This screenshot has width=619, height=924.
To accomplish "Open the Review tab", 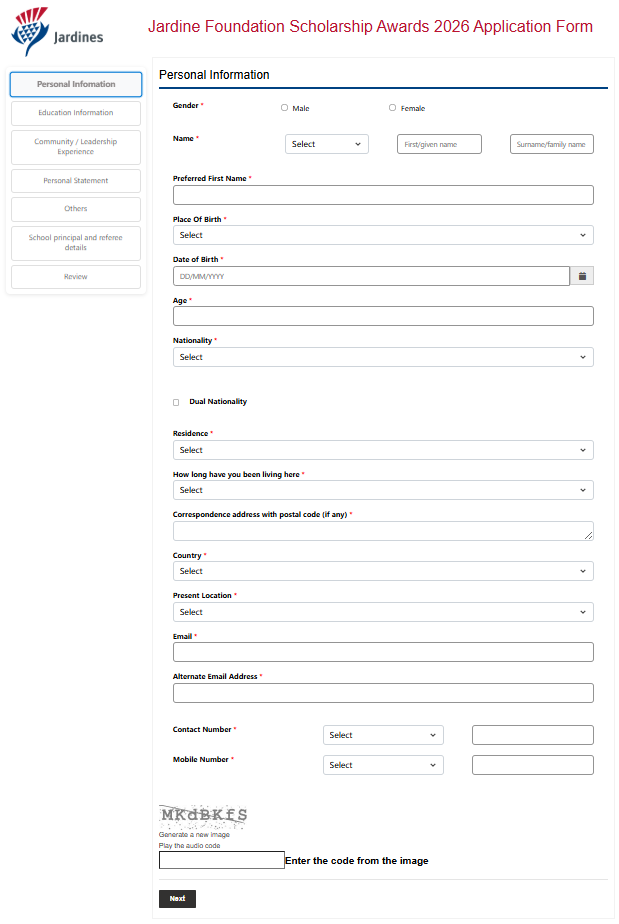I will tap(76, 277).
